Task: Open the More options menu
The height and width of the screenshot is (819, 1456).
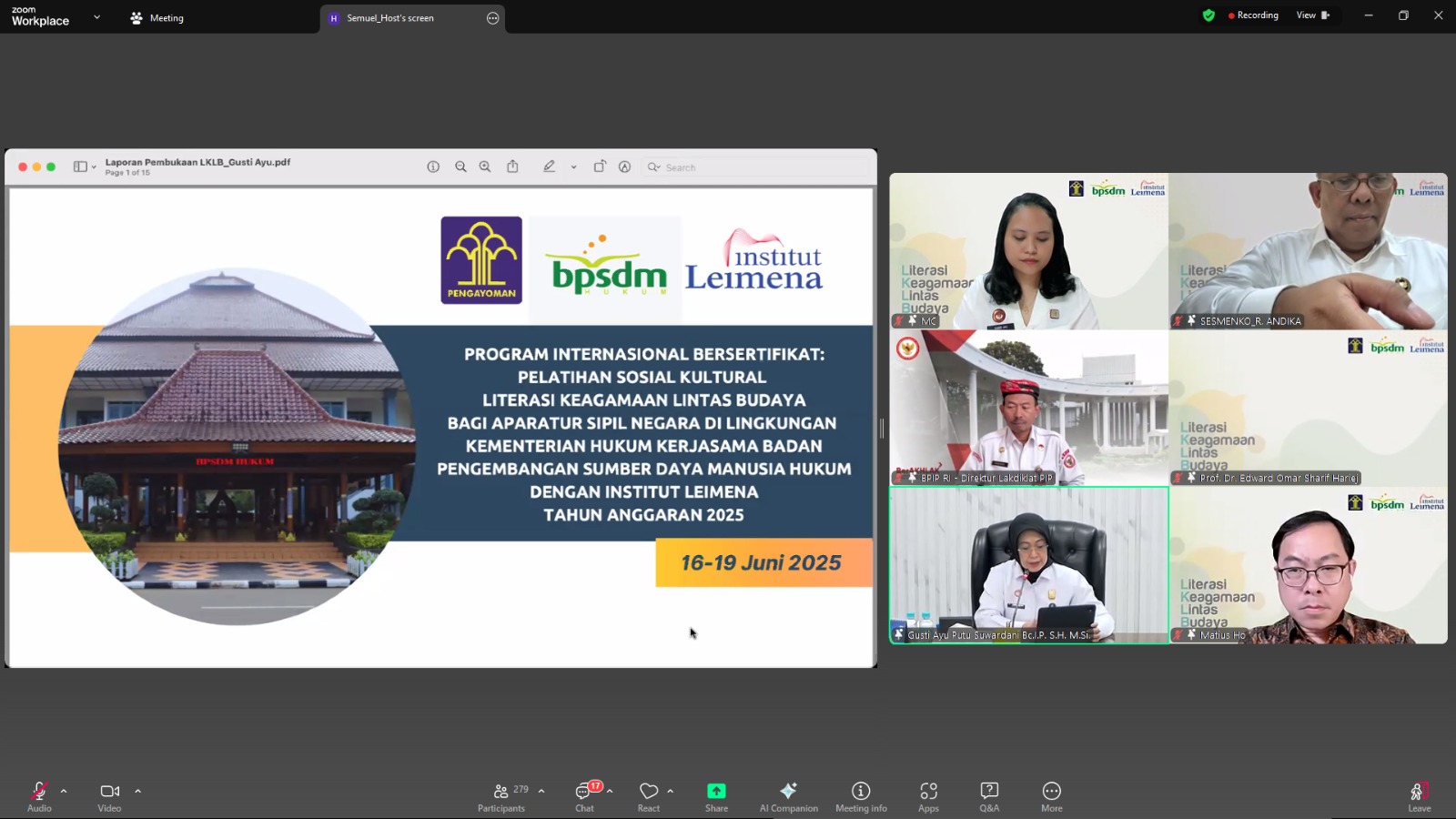Action: point(1052,796)
